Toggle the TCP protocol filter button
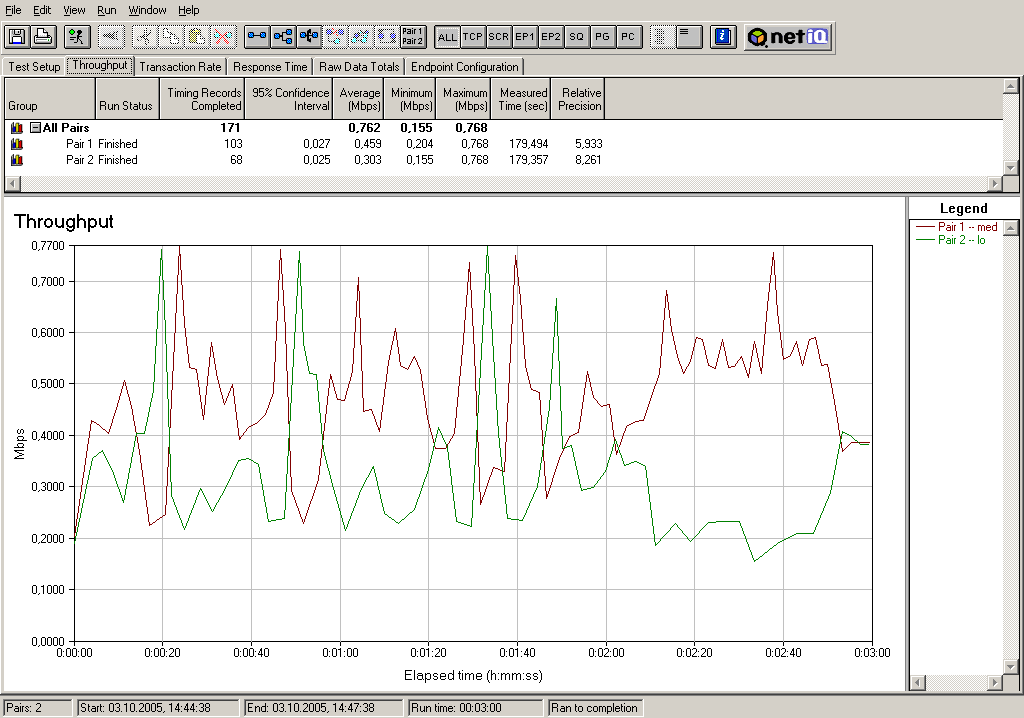Image resolution: width=1024 pixels, height=718 pixels. click(473, 37)
